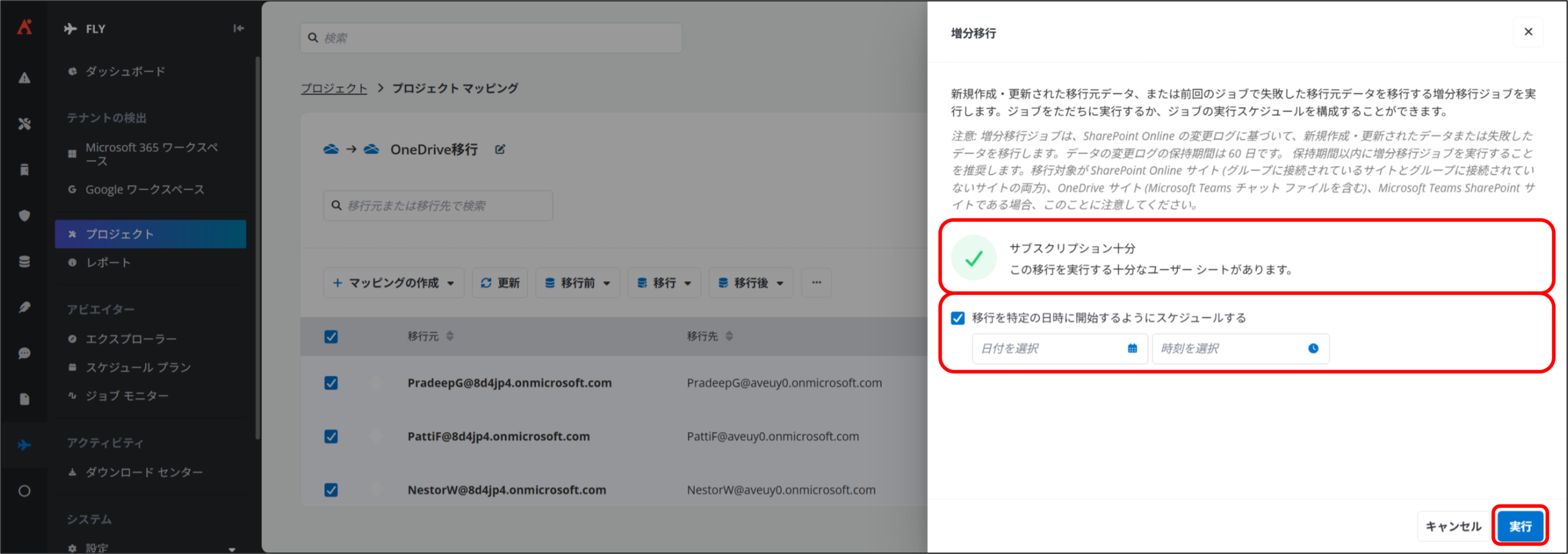
Task: Open ジョブ モニター in the sidebar
Action: [127, 396]
